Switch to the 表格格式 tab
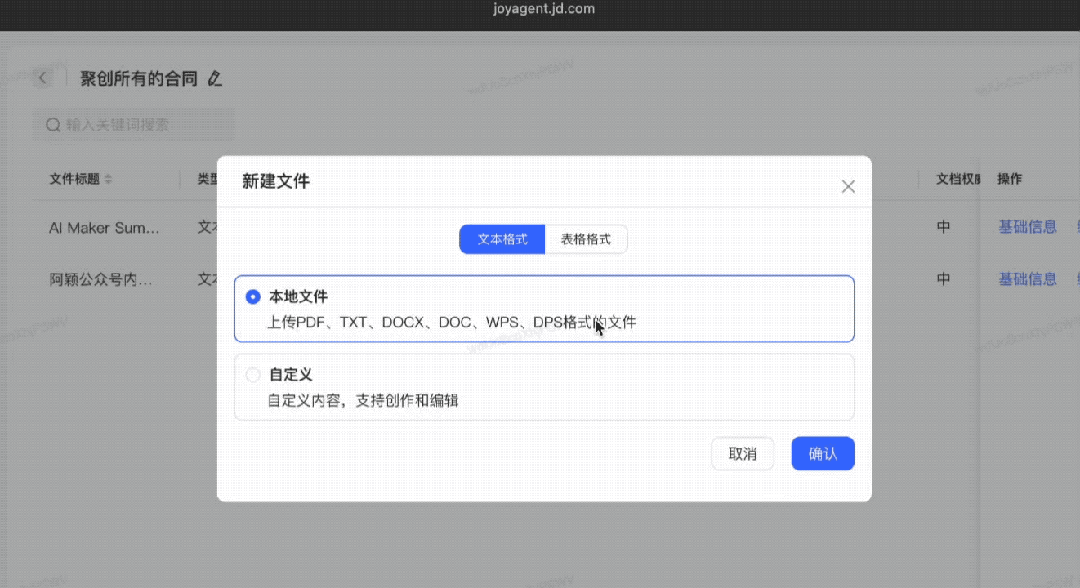Screen dimensions: 1080x588 click(586, 240)
